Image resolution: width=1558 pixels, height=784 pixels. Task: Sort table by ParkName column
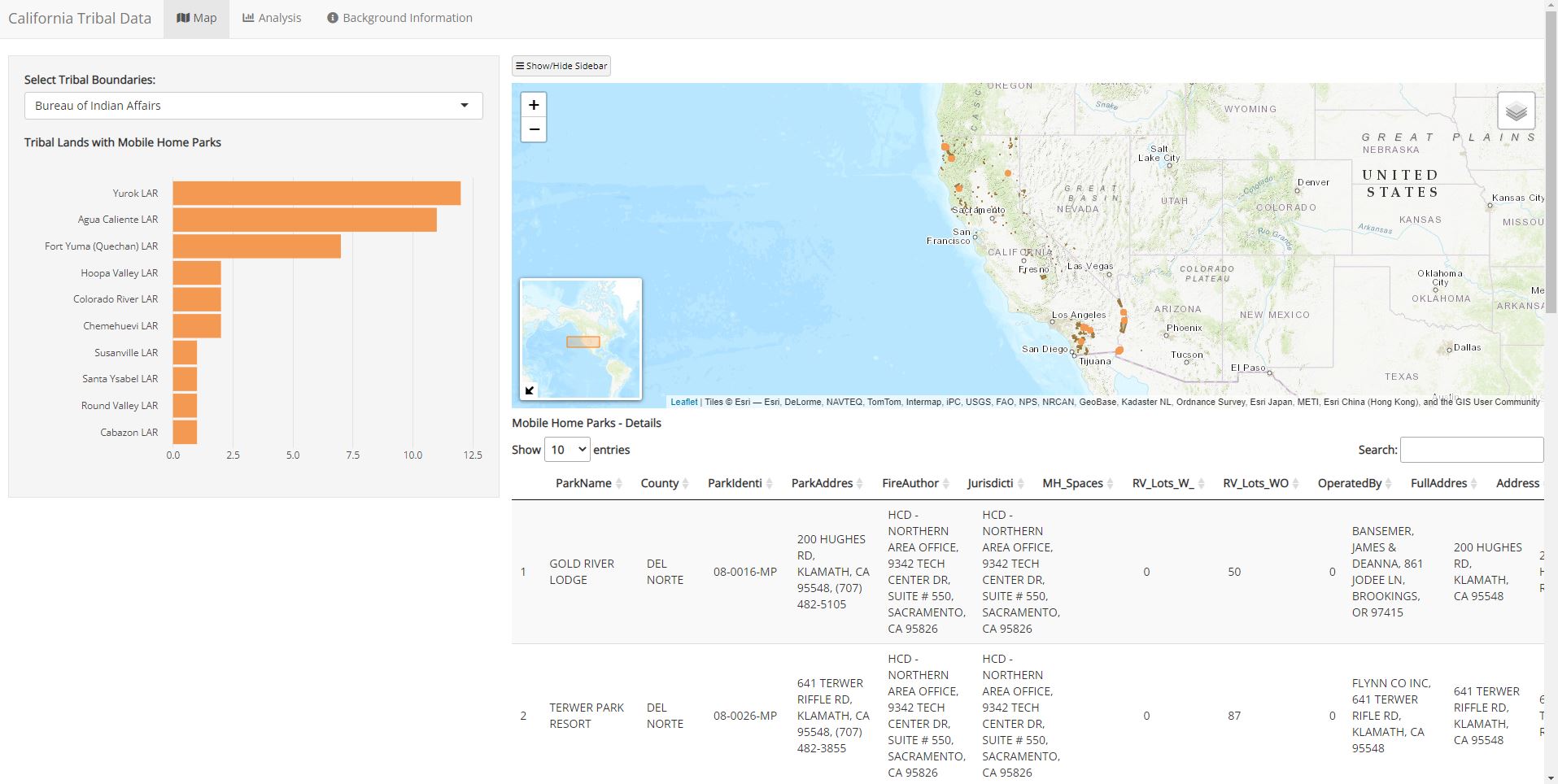tap(587, 483)
